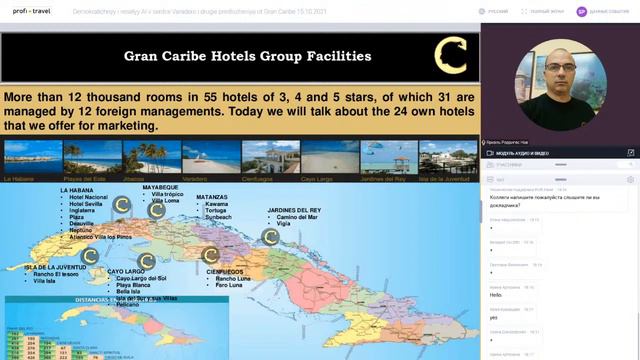Click "Hotel Nacional" in the La Habana list

tap(89, 197)
